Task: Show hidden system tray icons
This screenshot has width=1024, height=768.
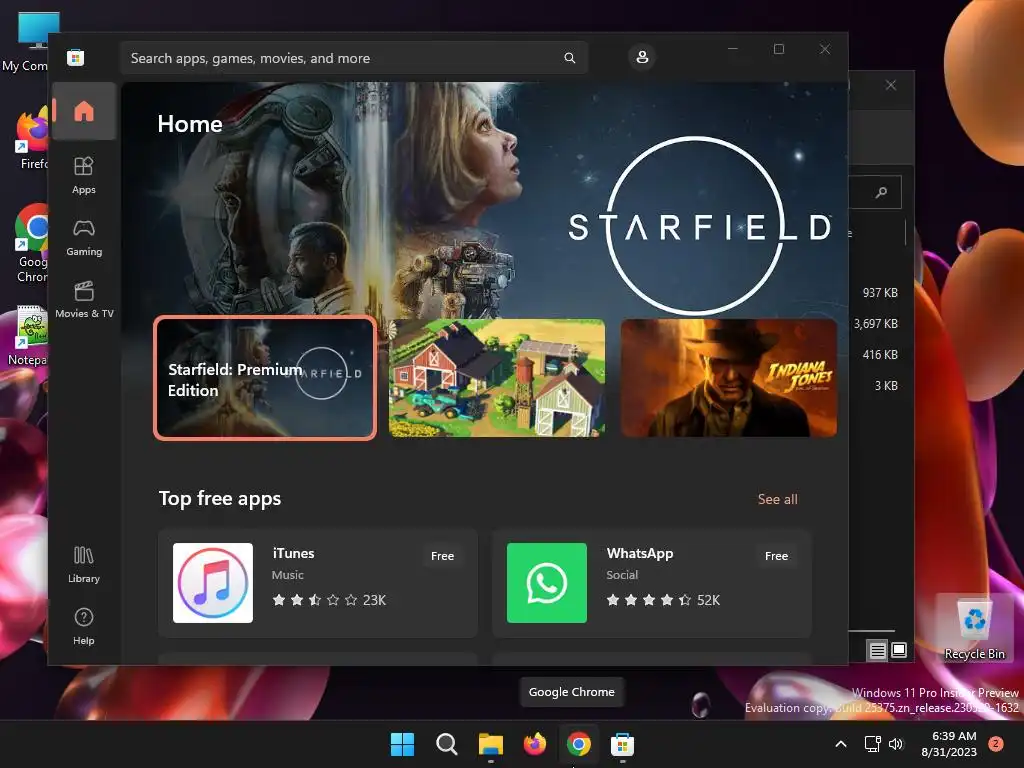Action: point(841,744)
